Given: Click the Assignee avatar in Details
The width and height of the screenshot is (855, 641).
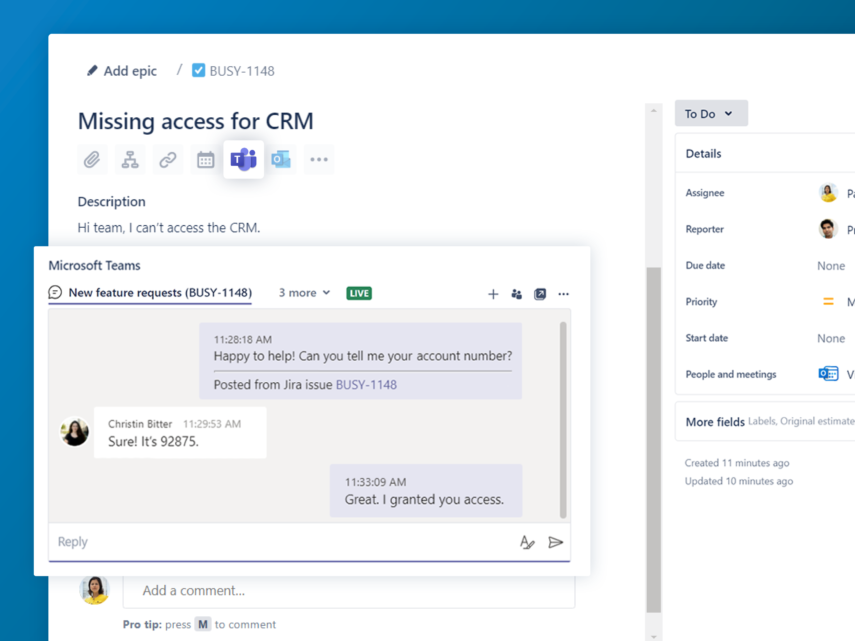Looking at the screenshot, I should [x=828, y=193].
